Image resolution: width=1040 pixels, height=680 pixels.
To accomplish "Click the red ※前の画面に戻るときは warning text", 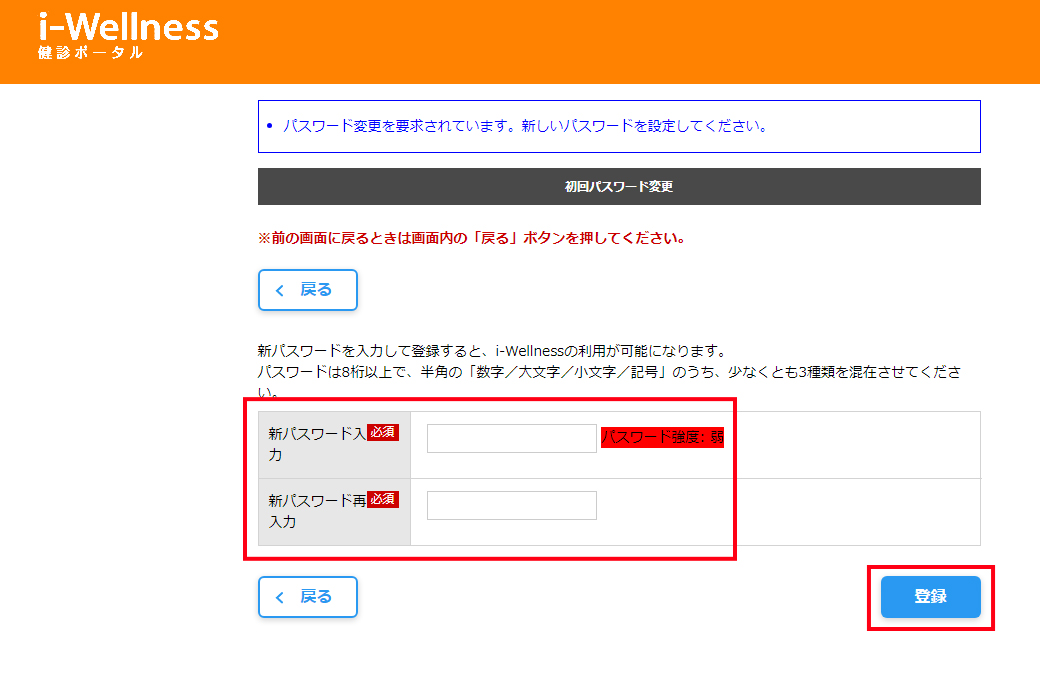I will (x=472, y=238).
